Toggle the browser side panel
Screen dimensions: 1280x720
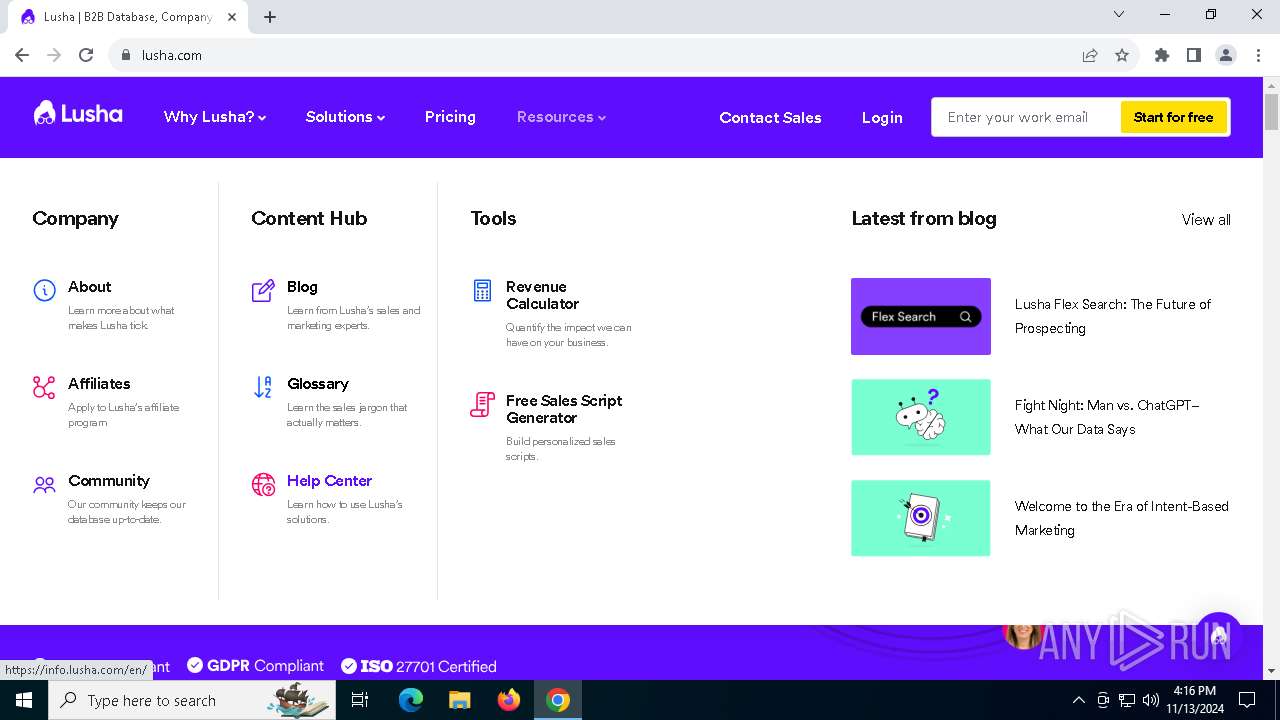1194,55
